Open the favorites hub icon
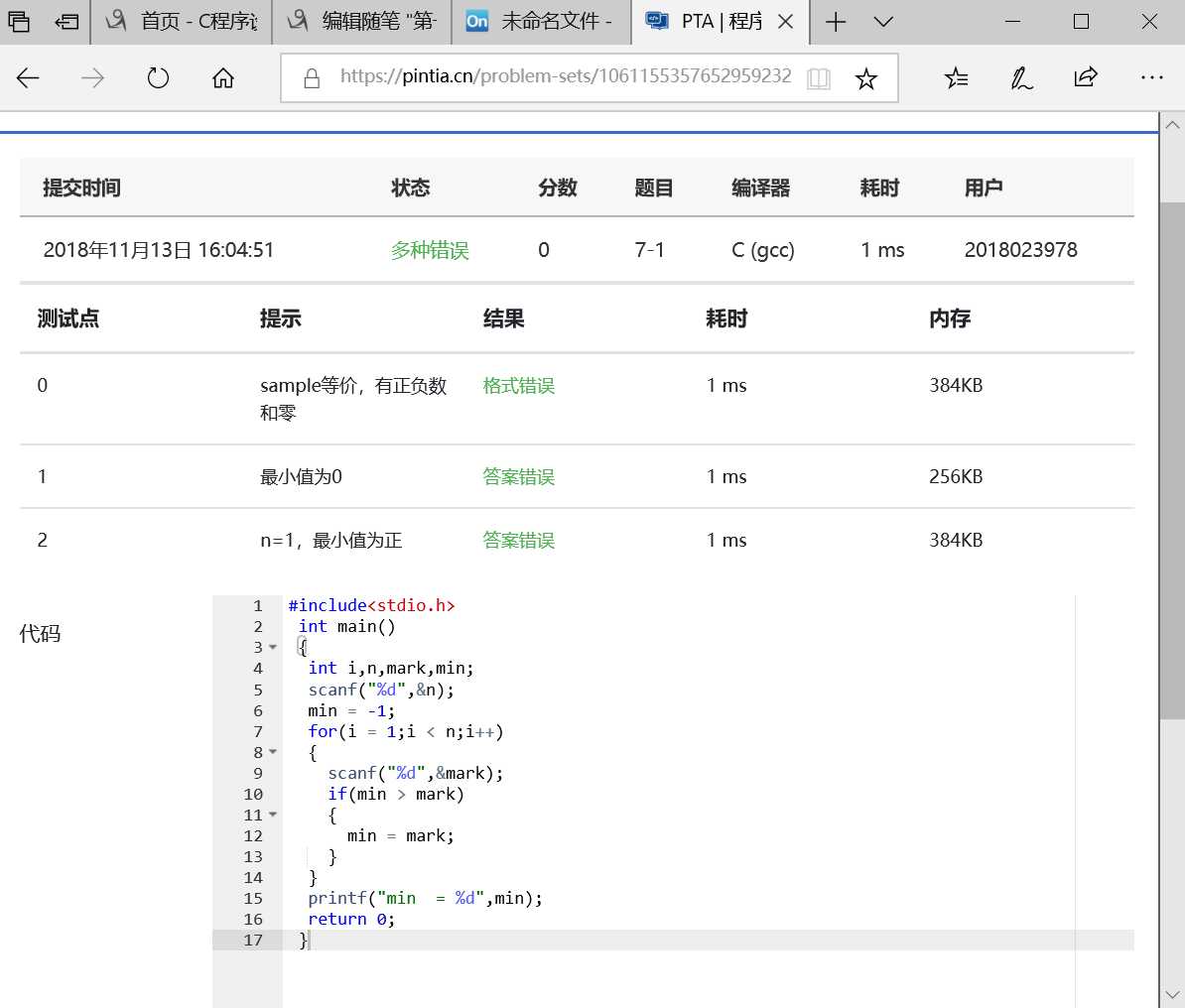The width and height of the screenshot is (1185, 1008). (x=956, y=77)
